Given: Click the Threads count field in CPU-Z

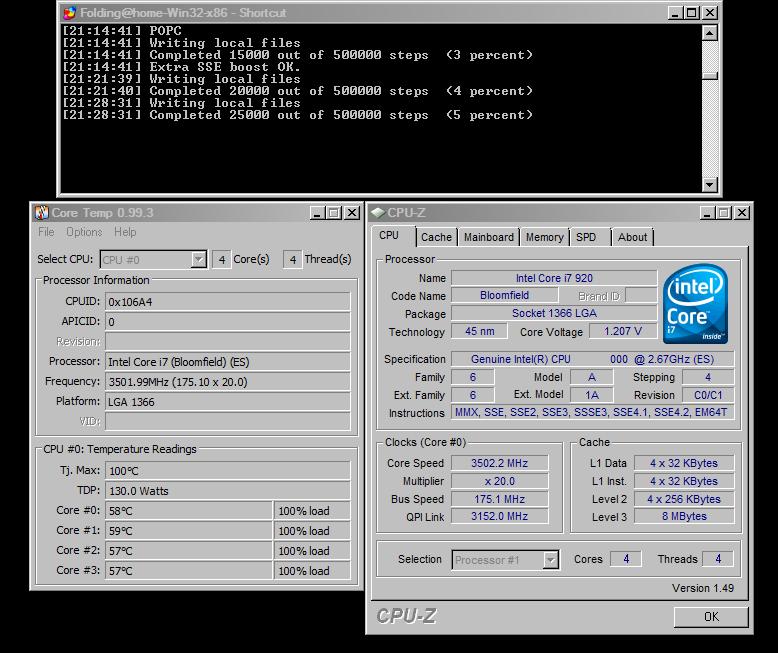Looking at the screenshot, I should pos(718,559).
